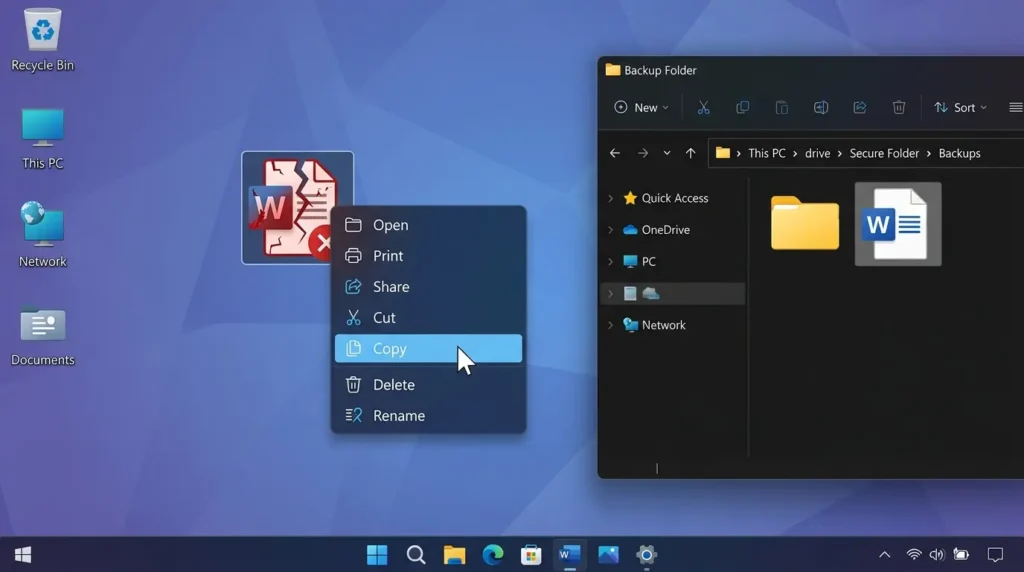Select Delete from the context menu
The height and width of the screenshot is (572, 1024).
point(428,385)
